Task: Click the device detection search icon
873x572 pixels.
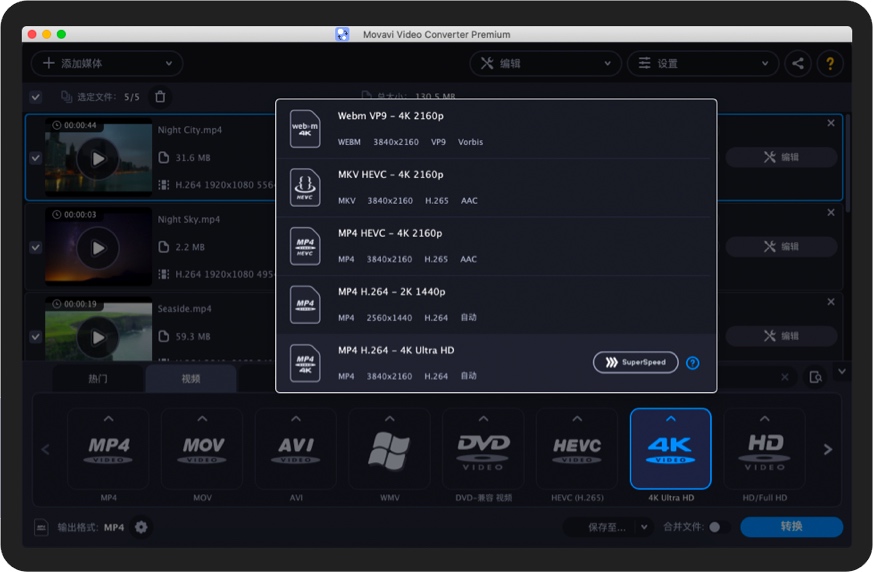Action: 816,378
